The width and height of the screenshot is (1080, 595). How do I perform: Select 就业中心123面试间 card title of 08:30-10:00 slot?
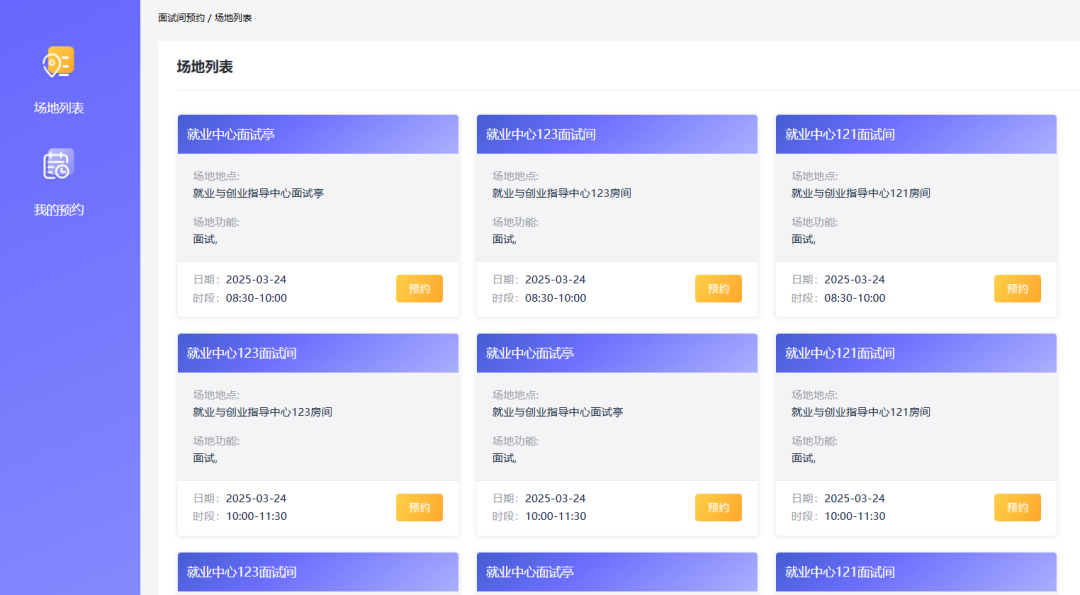[x=541, y=134]
